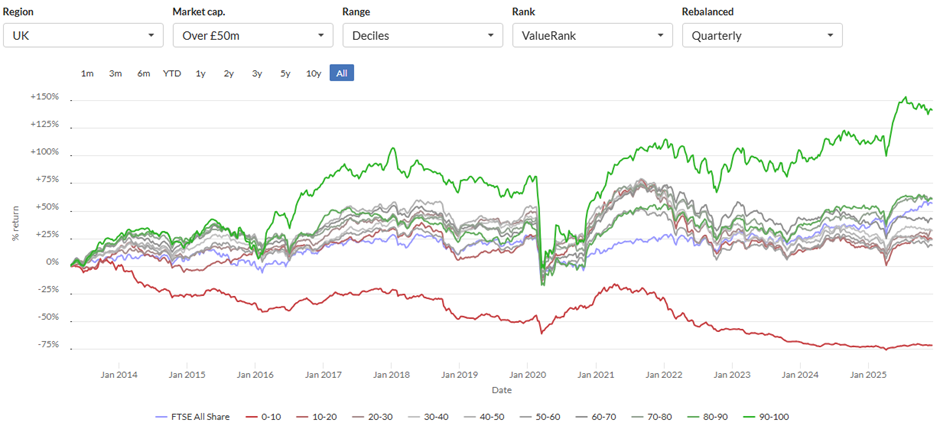940x426 pixels.
Task: Open the Rank dropdown showing ValueRank
Action: [592, 35]
